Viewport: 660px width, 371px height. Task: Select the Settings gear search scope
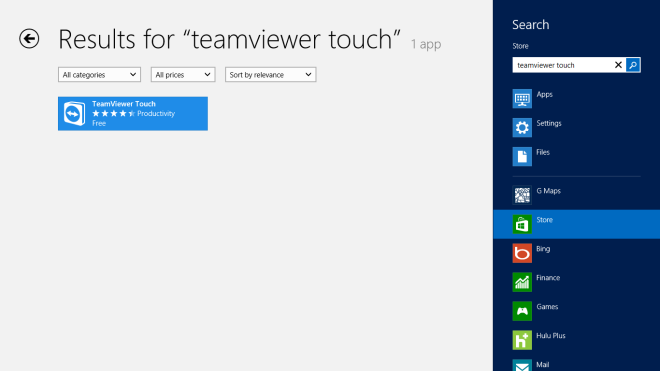pyautogui.click(x=522, y=128)
